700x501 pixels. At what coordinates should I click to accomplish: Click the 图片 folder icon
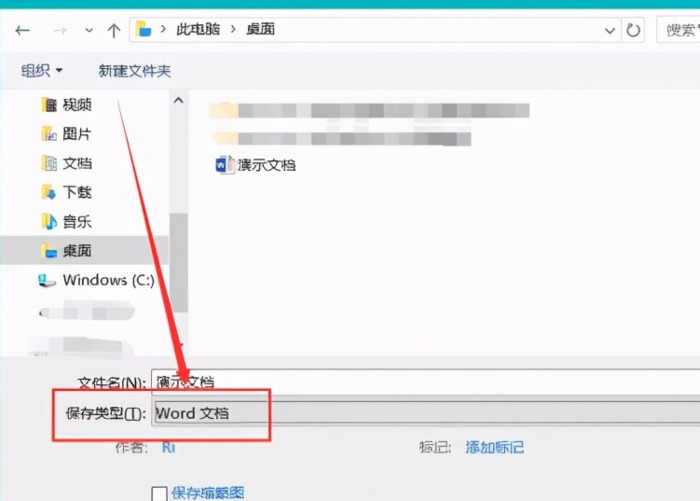[49, 134]
